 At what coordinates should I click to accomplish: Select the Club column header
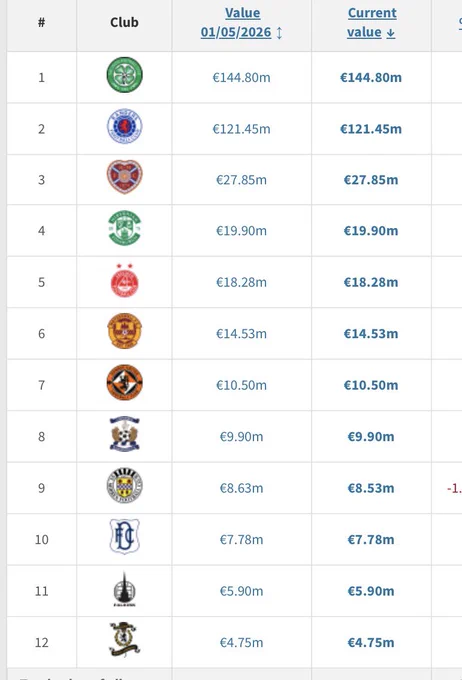coord(125,23)
